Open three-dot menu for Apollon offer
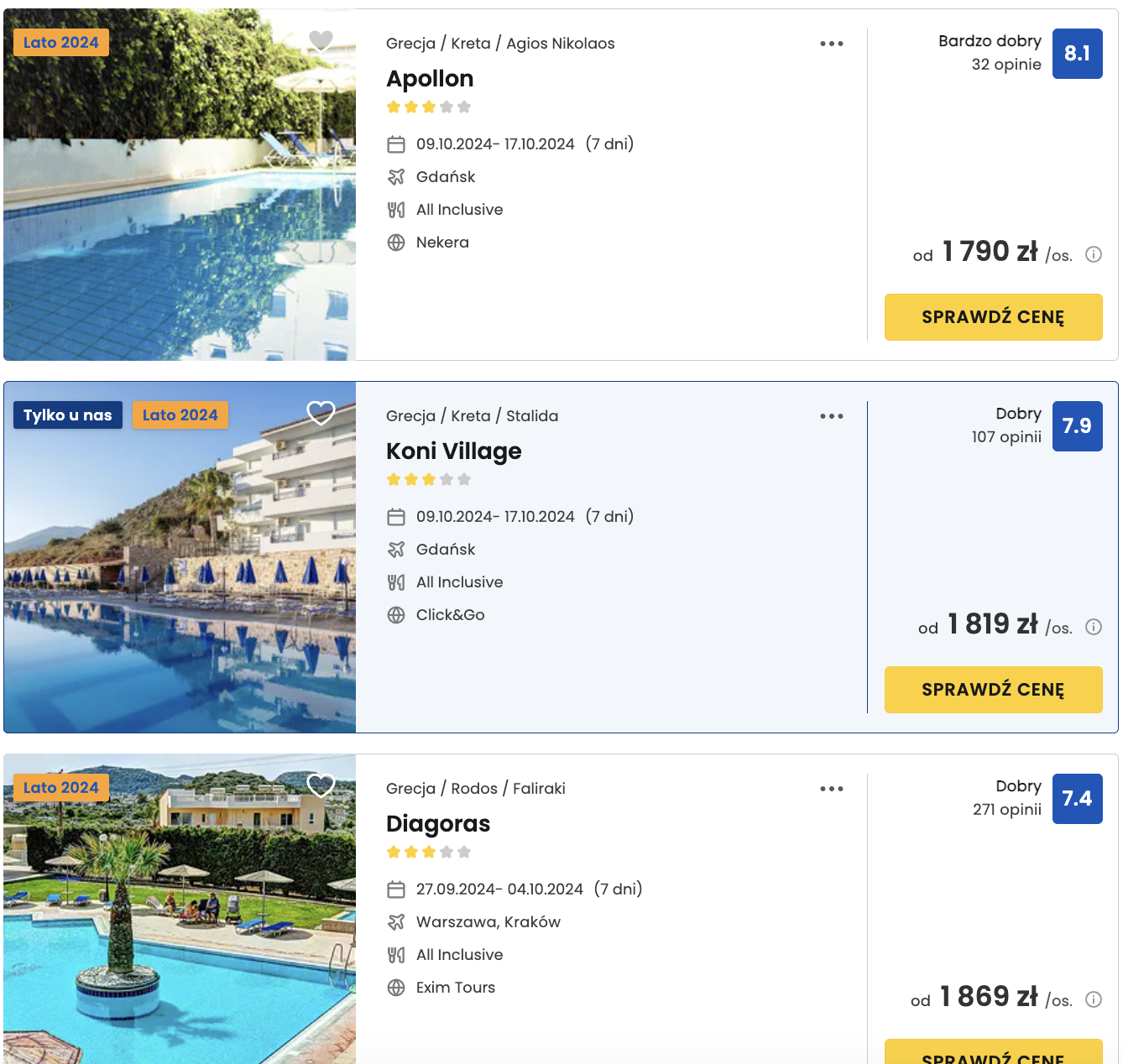This screenshot has width=1123, height=1064. point(832,44)
